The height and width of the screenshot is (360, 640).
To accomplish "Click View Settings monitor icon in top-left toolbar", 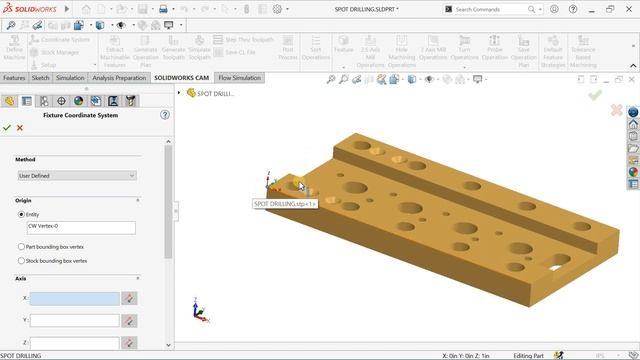I will tap(169, 25).
